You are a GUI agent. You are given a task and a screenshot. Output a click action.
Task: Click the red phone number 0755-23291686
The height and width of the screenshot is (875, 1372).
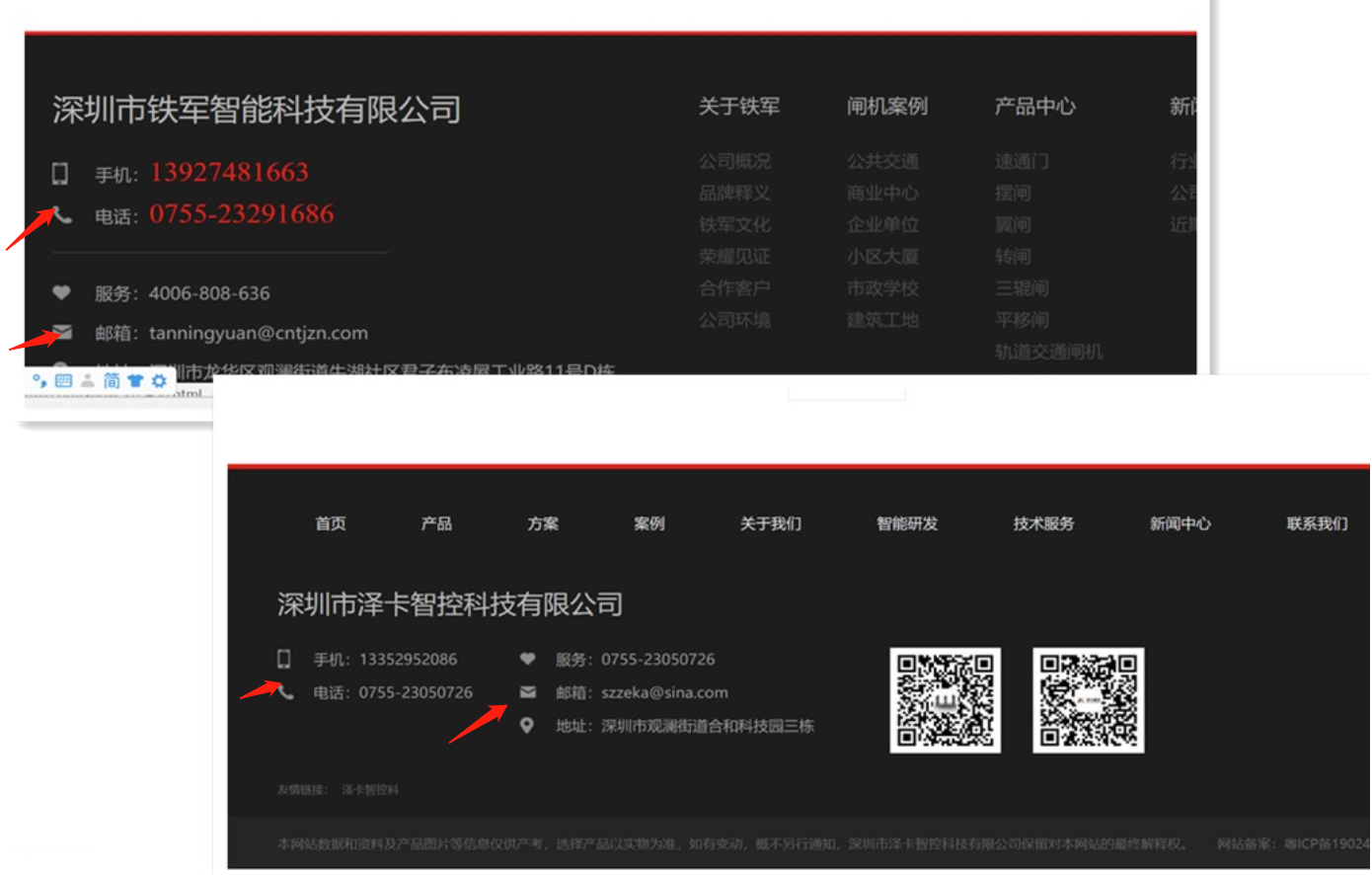(242, 214)
